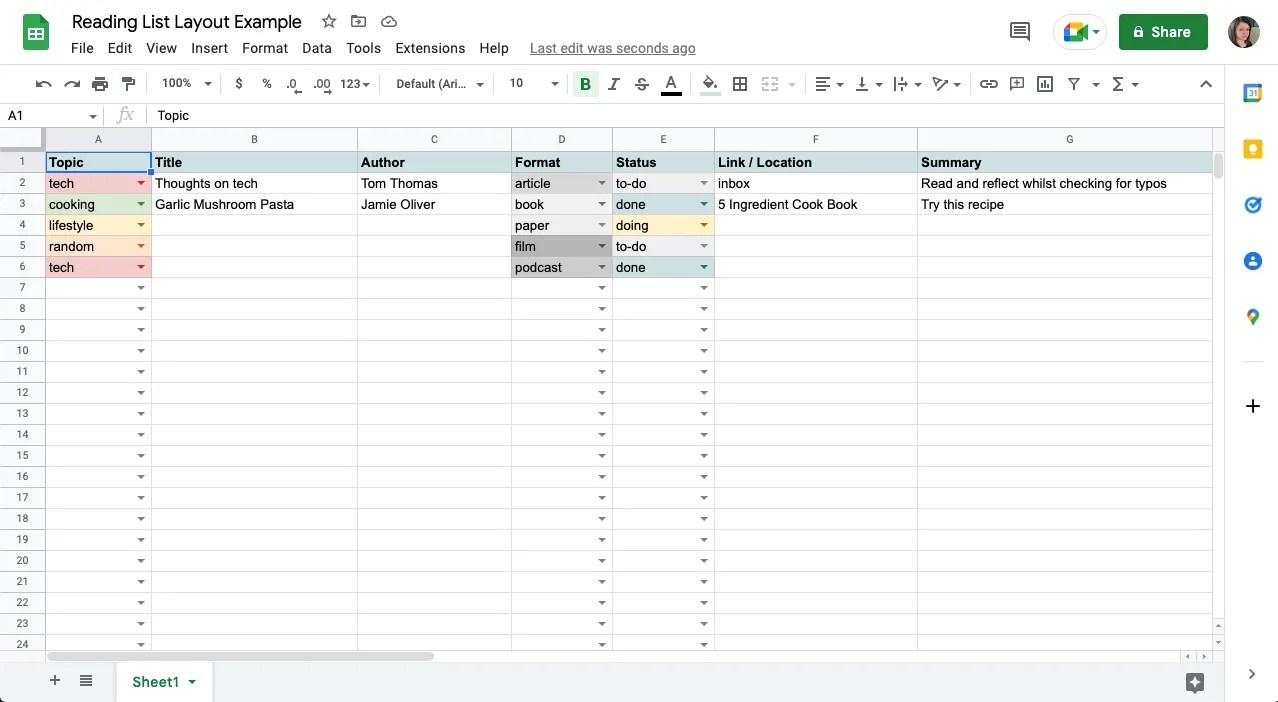Open the functions (Σ) icon
Image resolution: width=1278 pixels, height=702 pixels.
[x=1119, y=84]
